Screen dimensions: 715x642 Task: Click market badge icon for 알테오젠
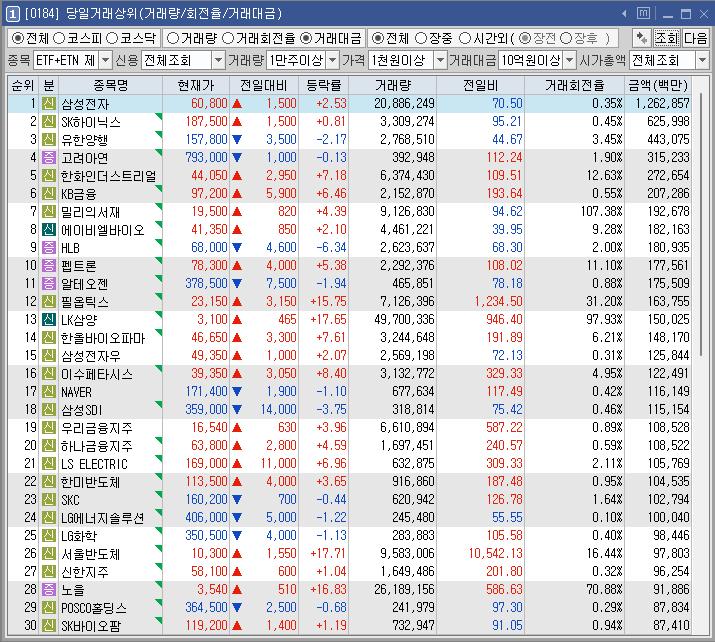(x=49, y=284)
